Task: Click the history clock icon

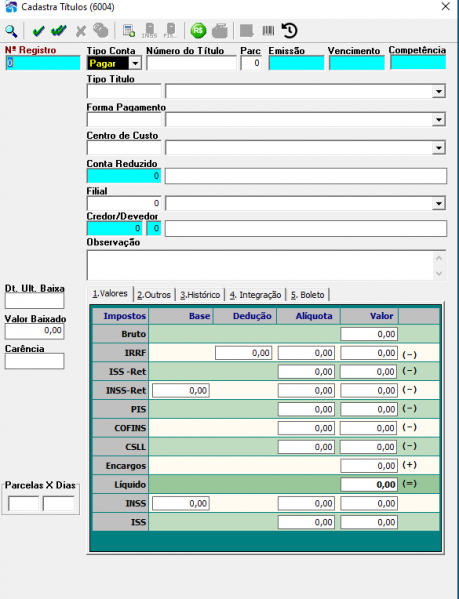Action: (289, 31)
